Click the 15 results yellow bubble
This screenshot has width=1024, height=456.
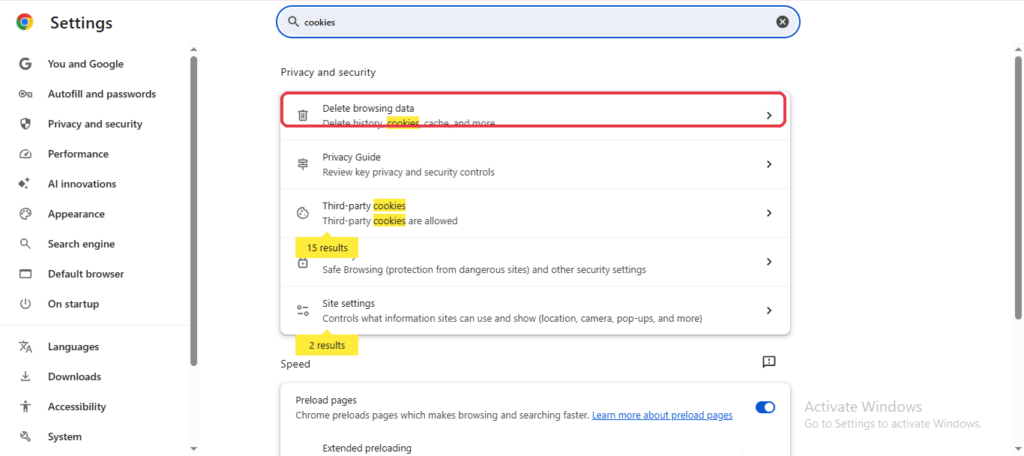coord(327,248)
